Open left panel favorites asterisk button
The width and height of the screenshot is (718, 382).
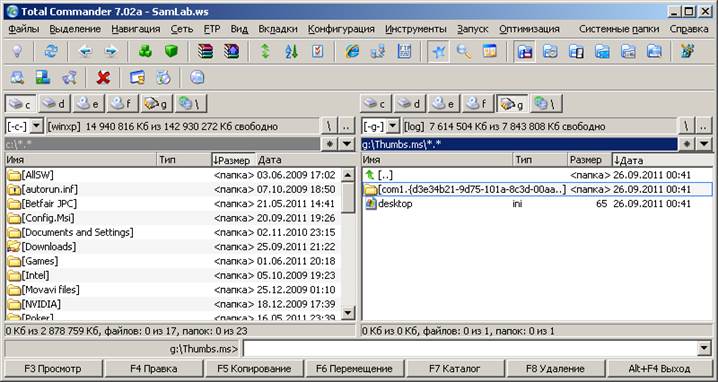[x=330, y=144]
